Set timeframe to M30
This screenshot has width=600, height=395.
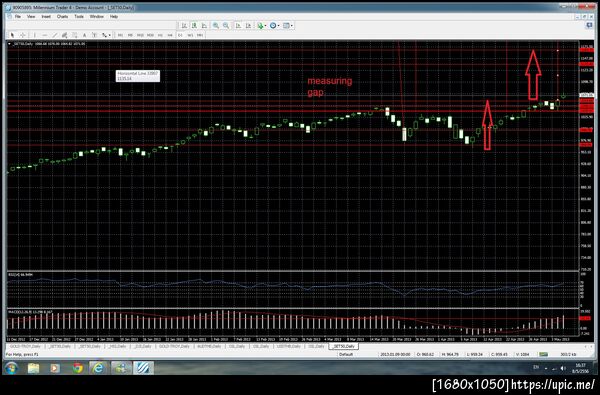click(150, 35)
